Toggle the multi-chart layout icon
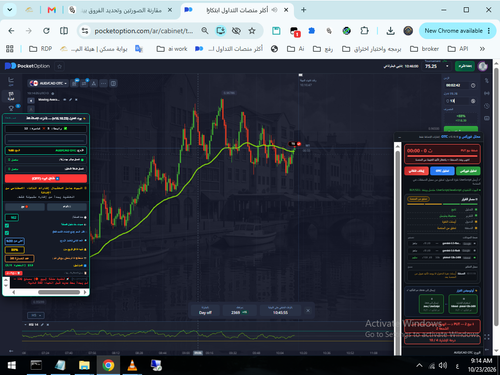 [113, 83]
